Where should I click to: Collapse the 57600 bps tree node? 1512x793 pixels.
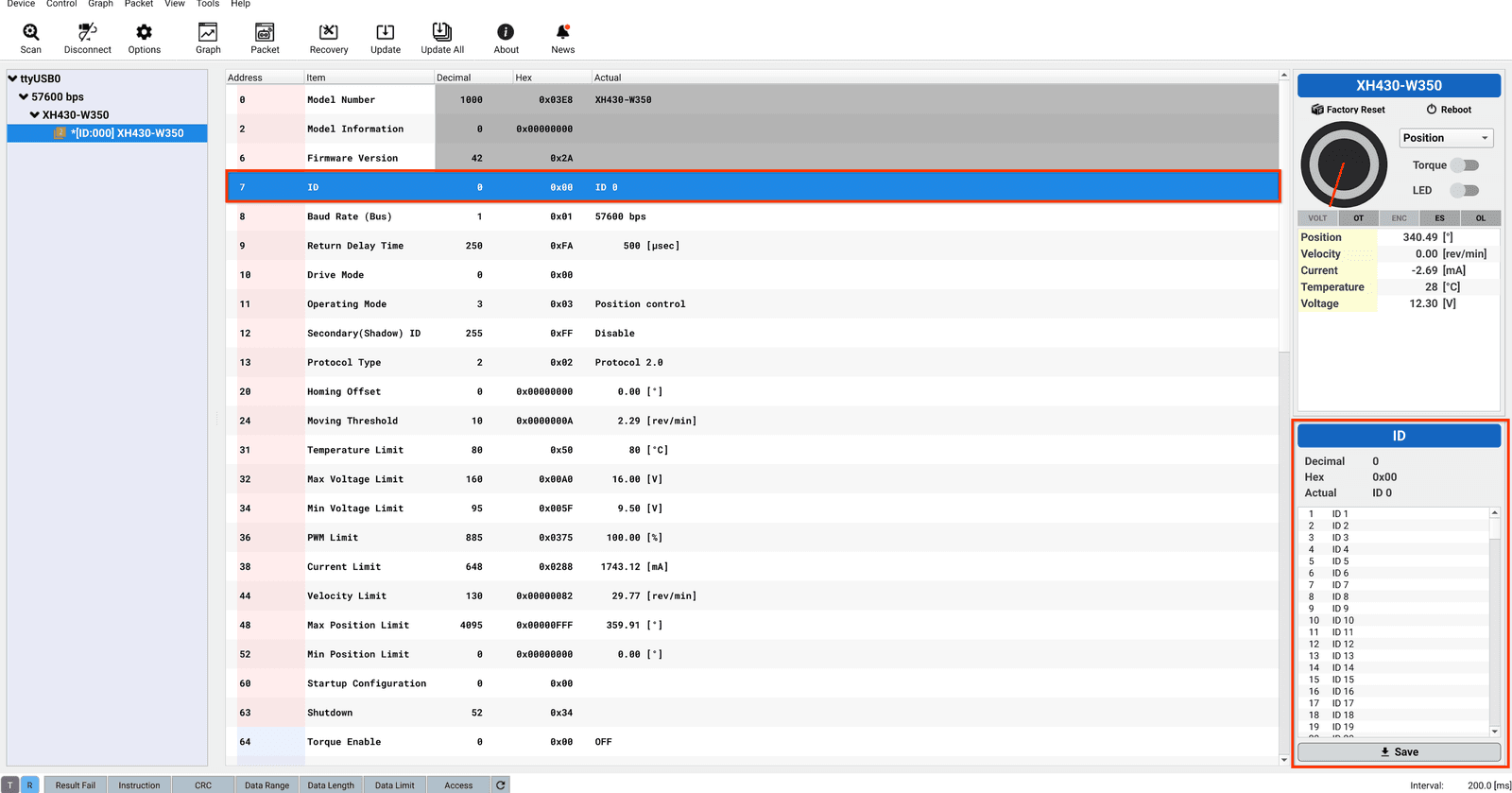24,96
